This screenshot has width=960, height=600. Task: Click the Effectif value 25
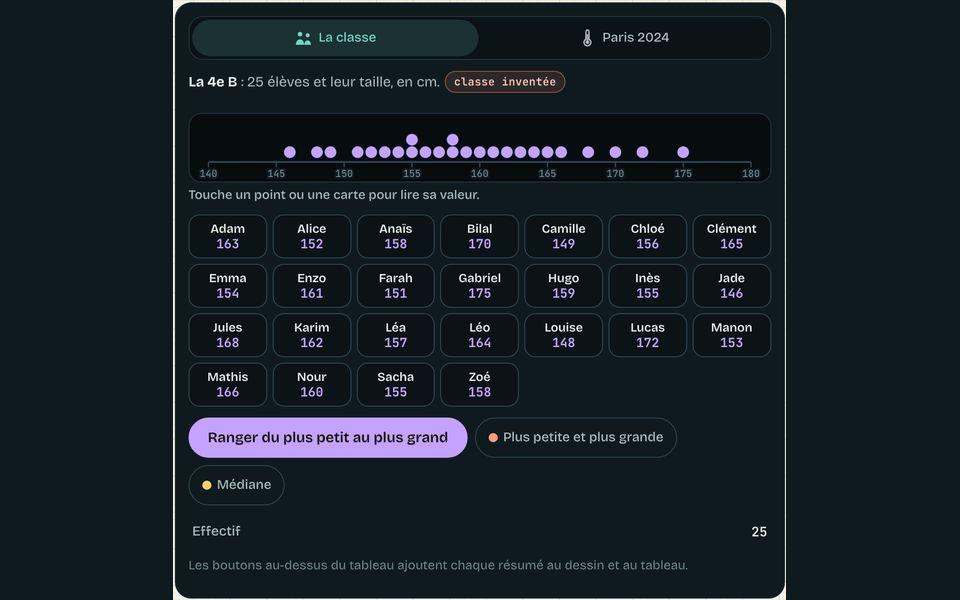point(759,532)
